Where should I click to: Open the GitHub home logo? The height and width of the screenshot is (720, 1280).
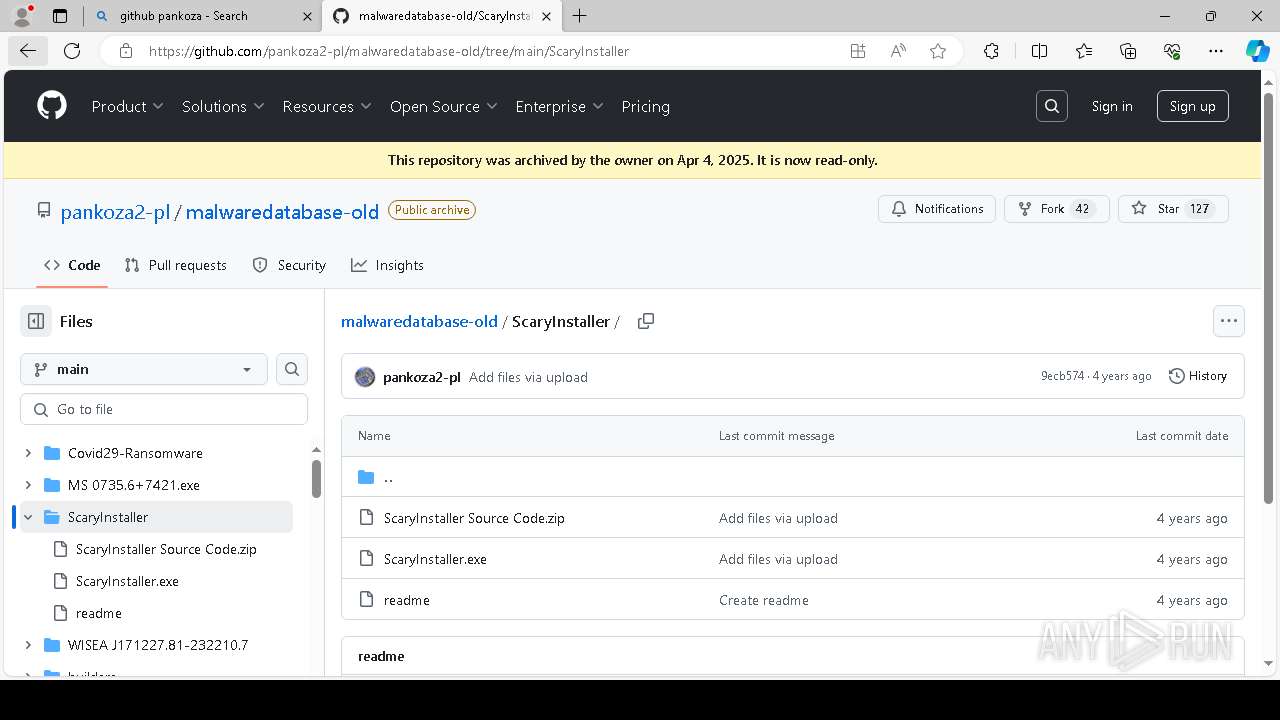52,106
